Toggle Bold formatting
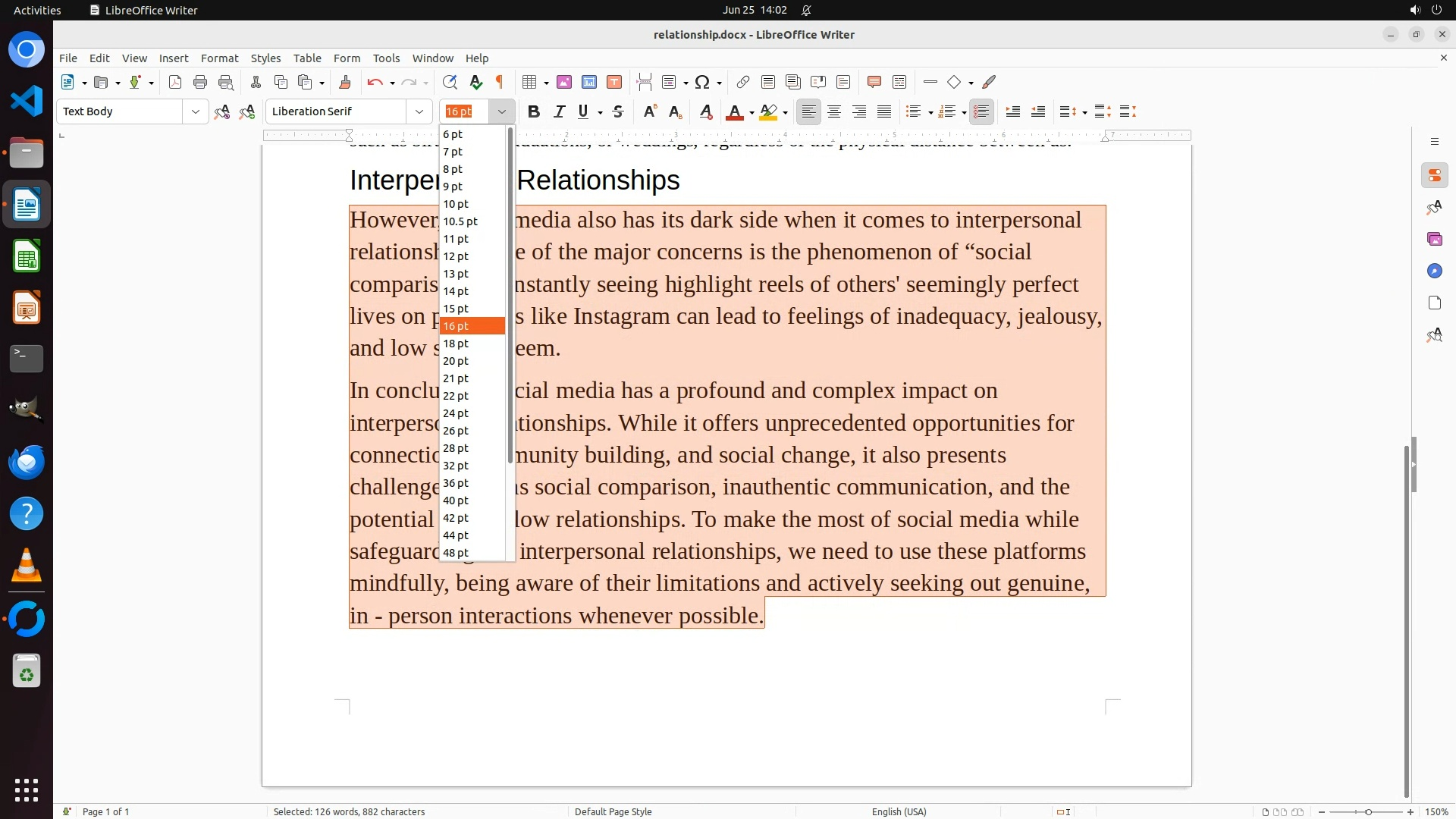1456x819 pixels. (534, 111)
